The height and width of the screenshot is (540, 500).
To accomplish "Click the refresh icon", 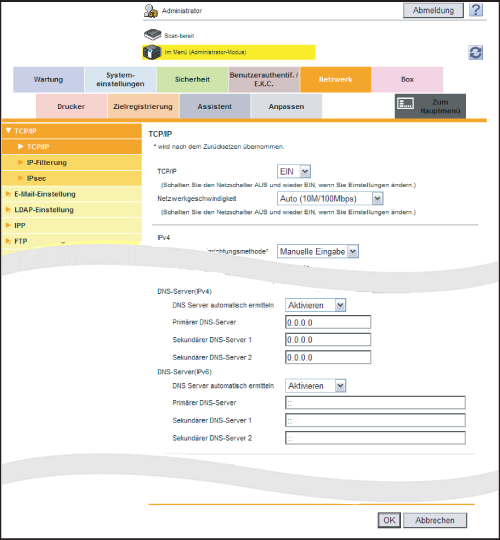I will (475, 53).
